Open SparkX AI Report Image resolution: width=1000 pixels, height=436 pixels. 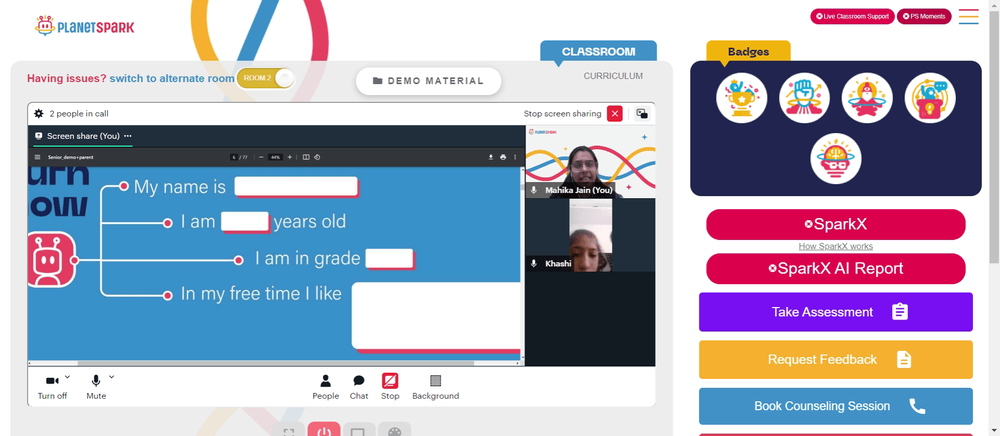(835, 268)
